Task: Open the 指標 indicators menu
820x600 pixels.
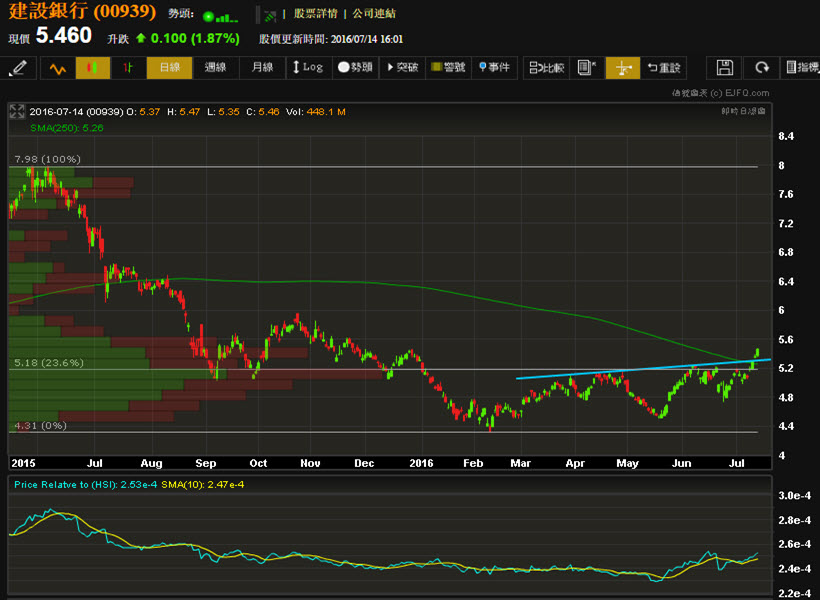Action: (801, 67)
